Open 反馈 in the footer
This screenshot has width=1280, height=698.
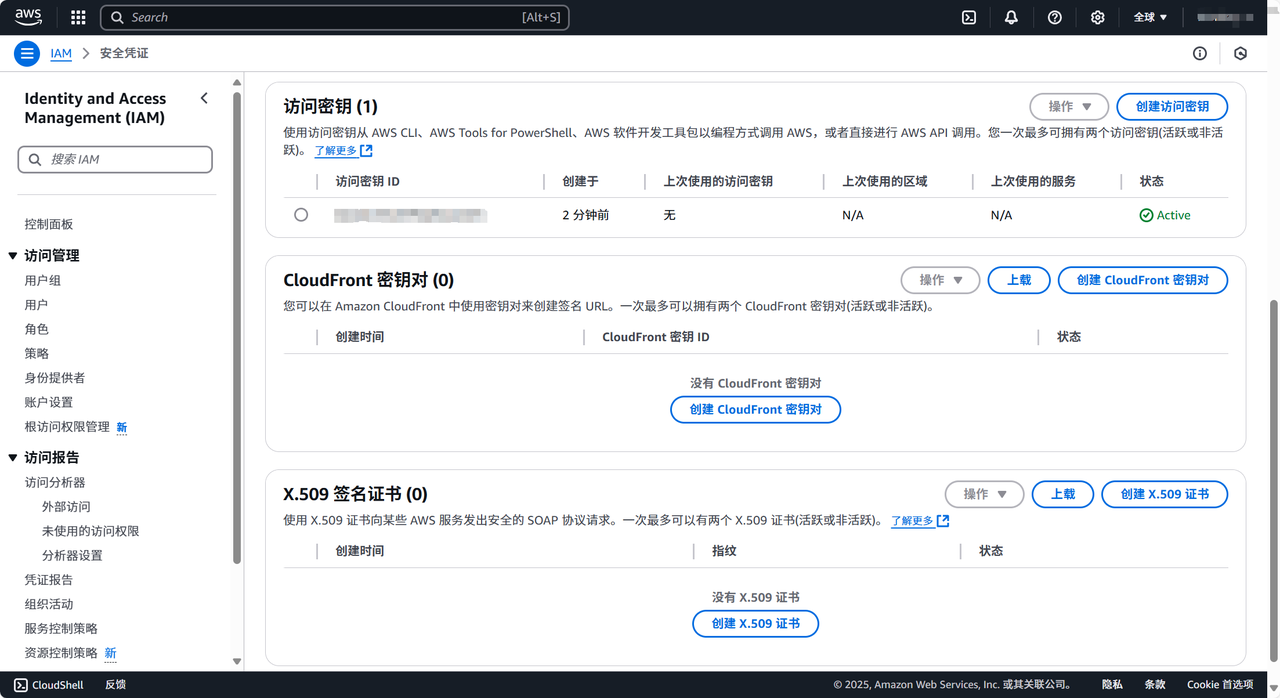tap(115, 685)
